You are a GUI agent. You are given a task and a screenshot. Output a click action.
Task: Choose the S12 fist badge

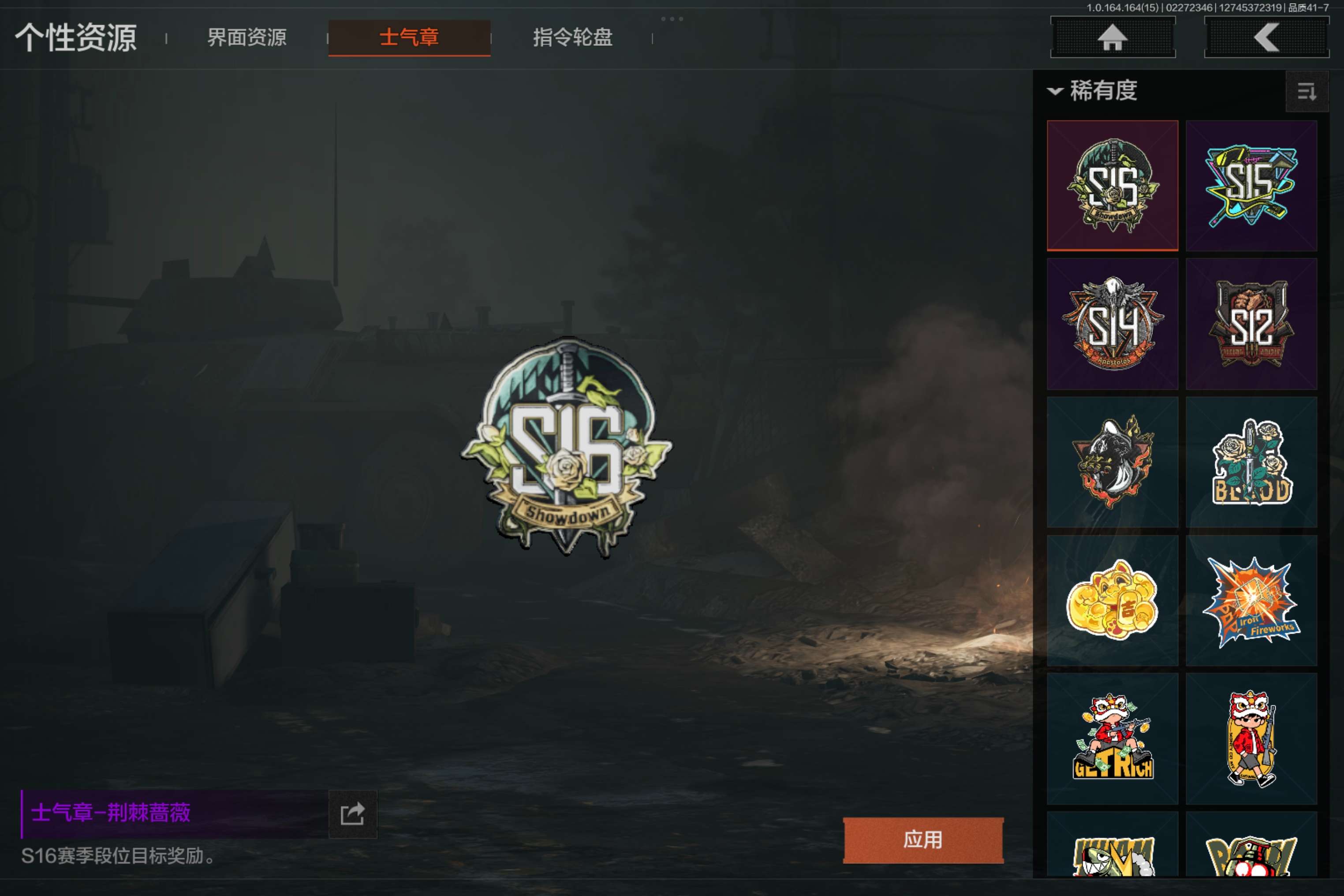click(x=1251, y=324)
